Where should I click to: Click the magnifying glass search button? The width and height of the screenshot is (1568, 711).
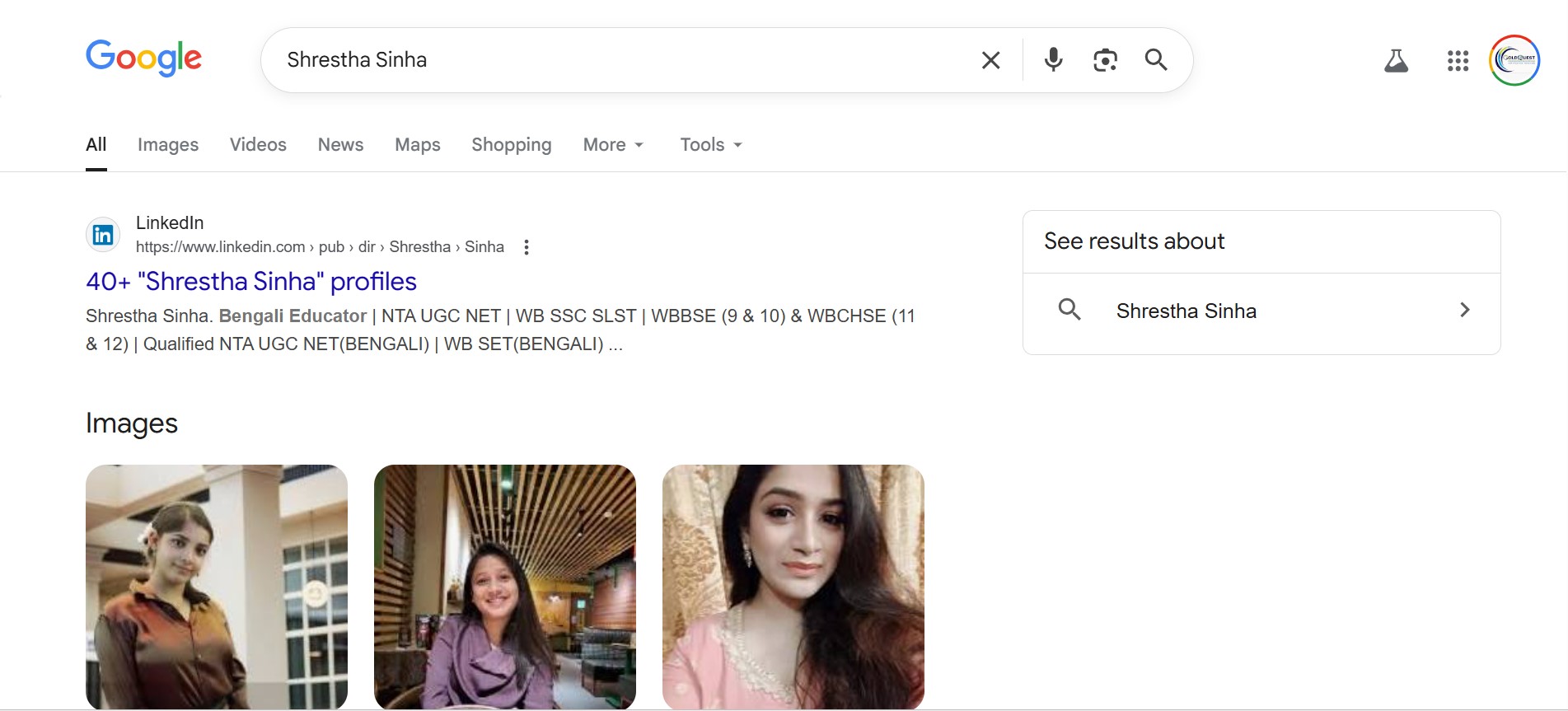pyautogui.click(x=1156, y=60)
